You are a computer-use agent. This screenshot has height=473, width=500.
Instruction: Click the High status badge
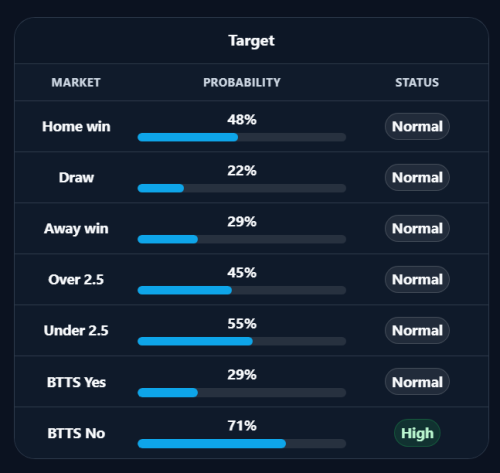[417, 433]
